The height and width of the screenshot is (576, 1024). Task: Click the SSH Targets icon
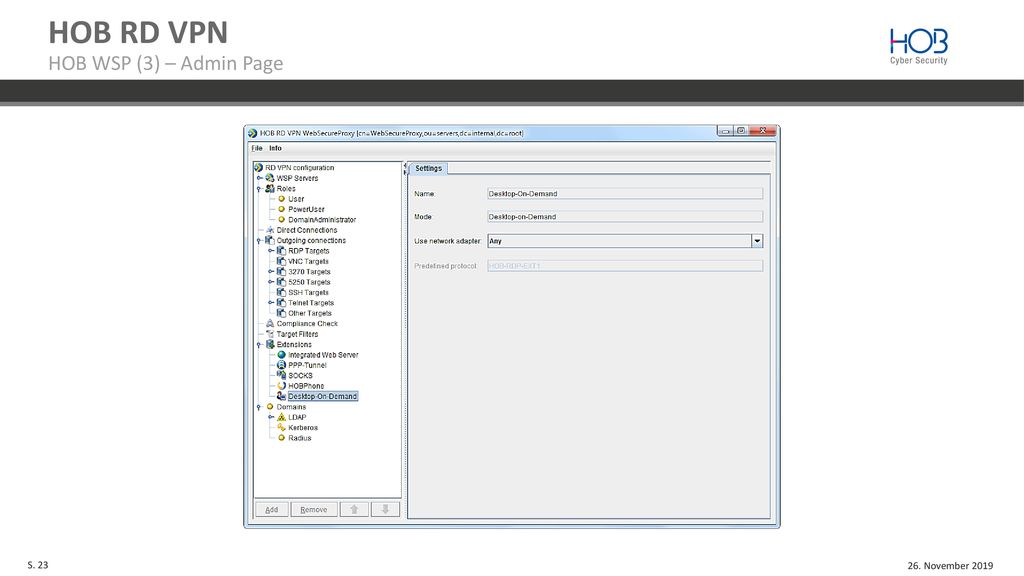click(281, 293)
